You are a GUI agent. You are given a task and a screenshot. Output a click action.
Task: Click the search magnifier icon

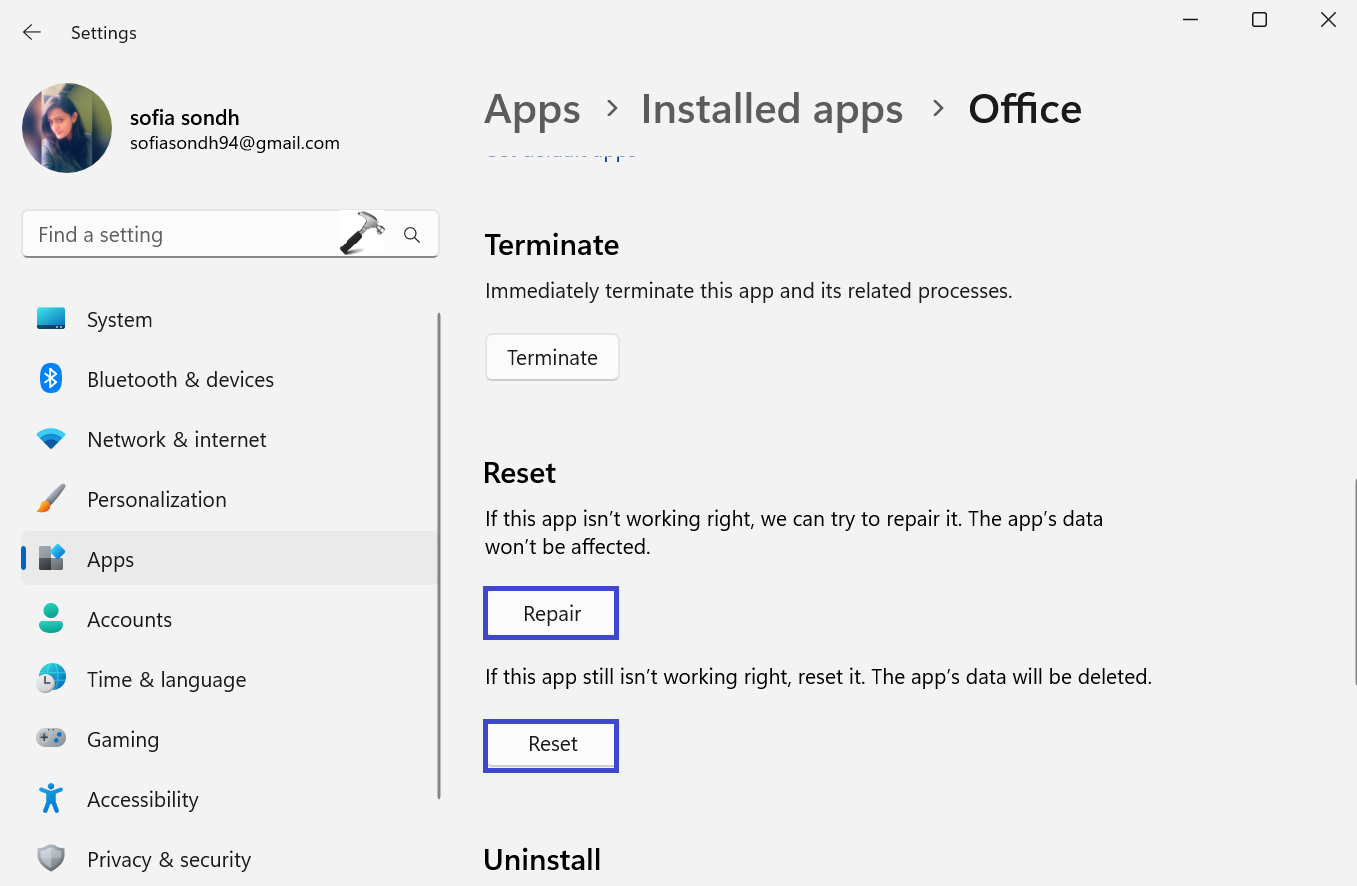point(412,235)
